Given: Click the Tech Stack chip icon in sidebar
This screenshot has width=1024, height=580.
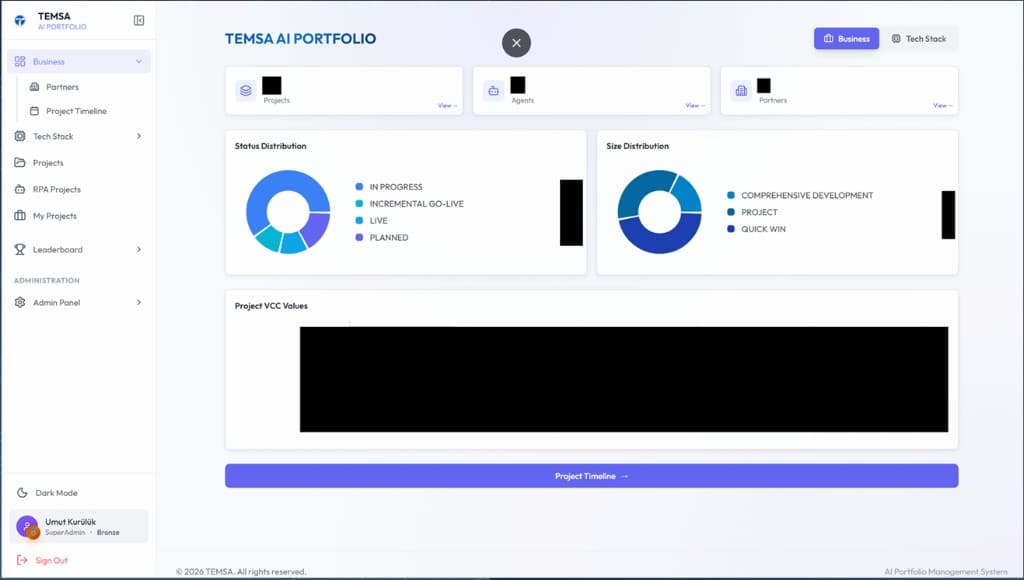Looking at the screenshot, I should tap(20, 136).
